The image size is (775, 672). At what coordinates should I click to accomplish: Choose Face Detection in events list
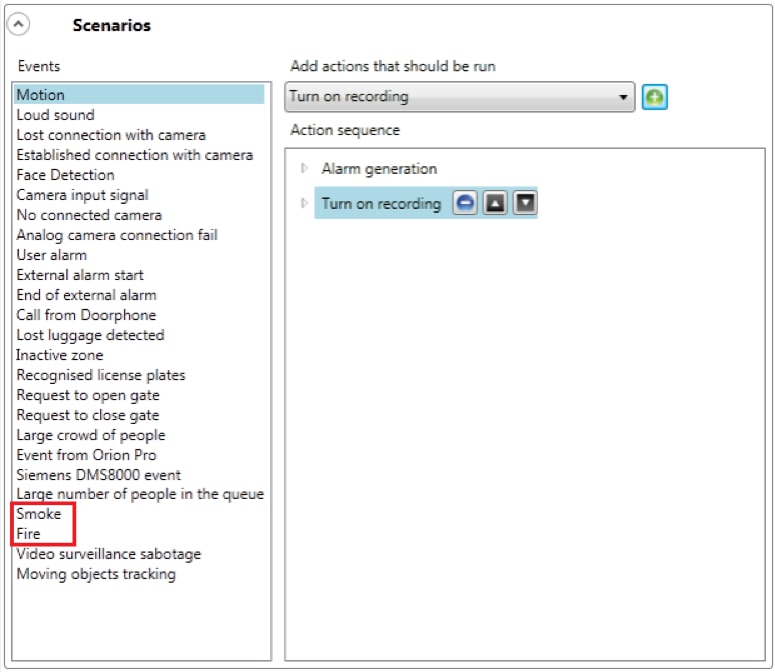pos(65,175)
